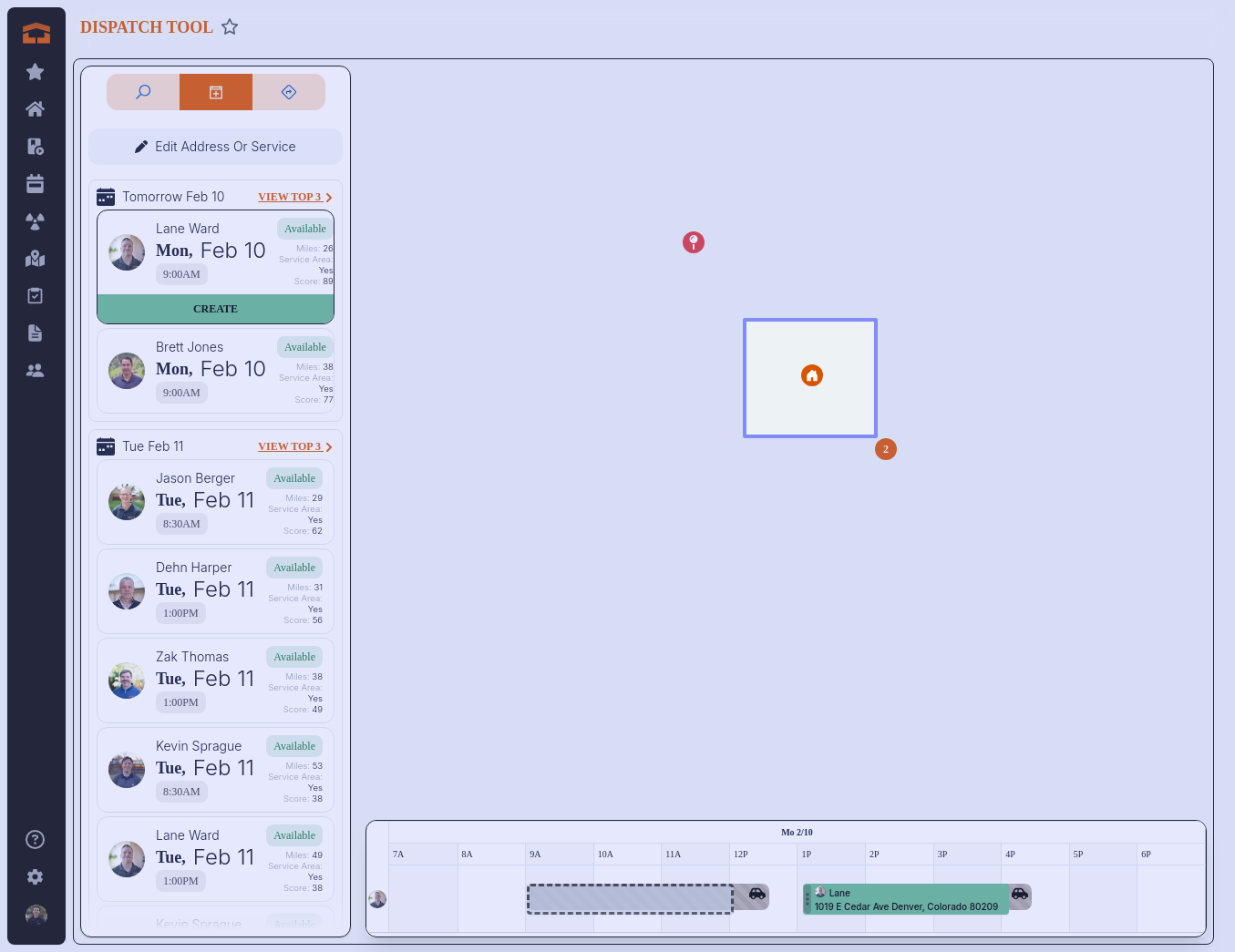
Task: Open the help question mark icon
Action: (36, 840)
